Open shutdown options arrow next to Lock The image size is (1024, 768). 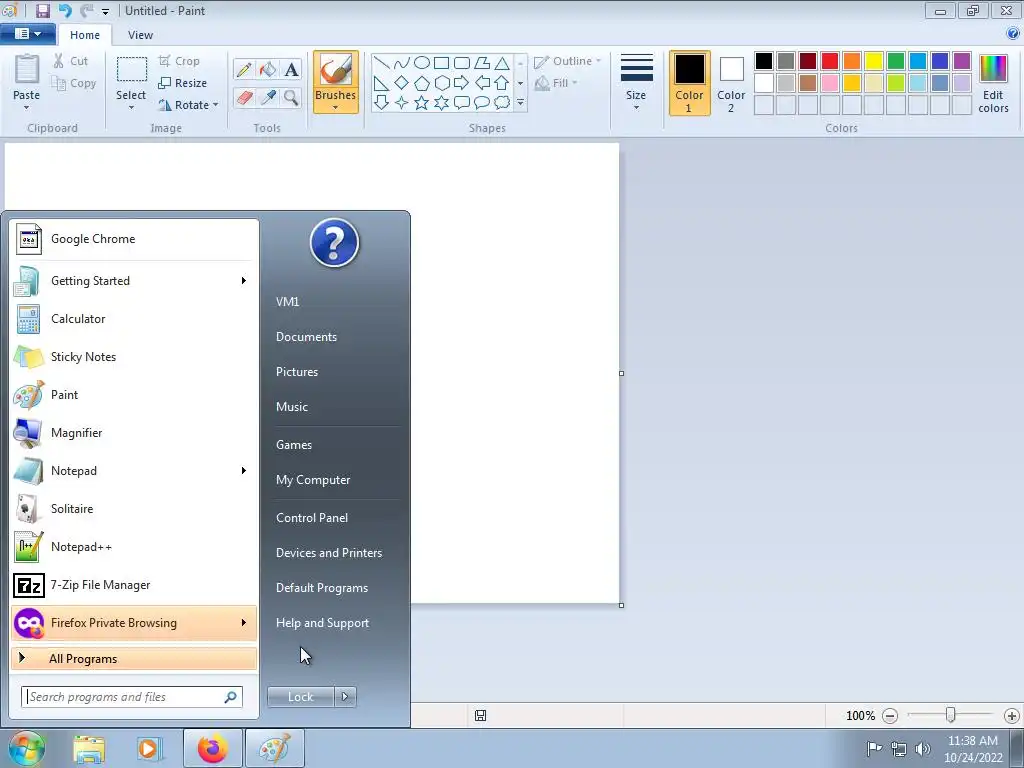click(345, 697)
